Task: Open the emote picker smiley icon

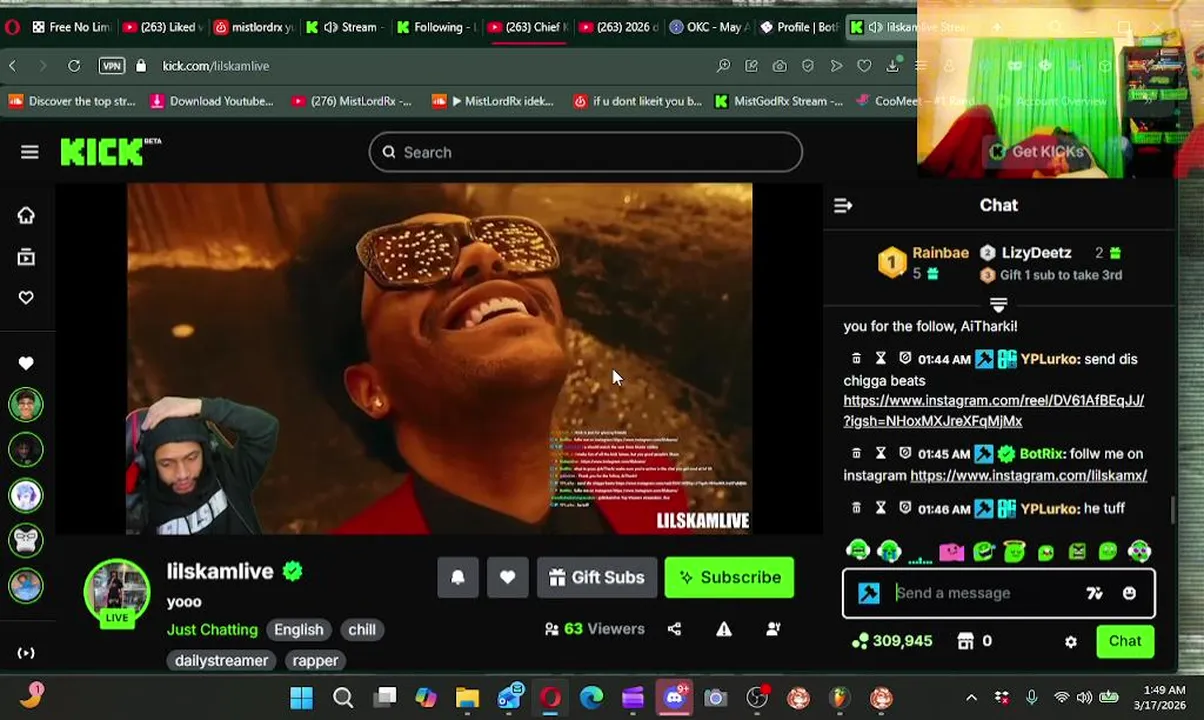Action: pyautogui.click(x=1129, y=593)
